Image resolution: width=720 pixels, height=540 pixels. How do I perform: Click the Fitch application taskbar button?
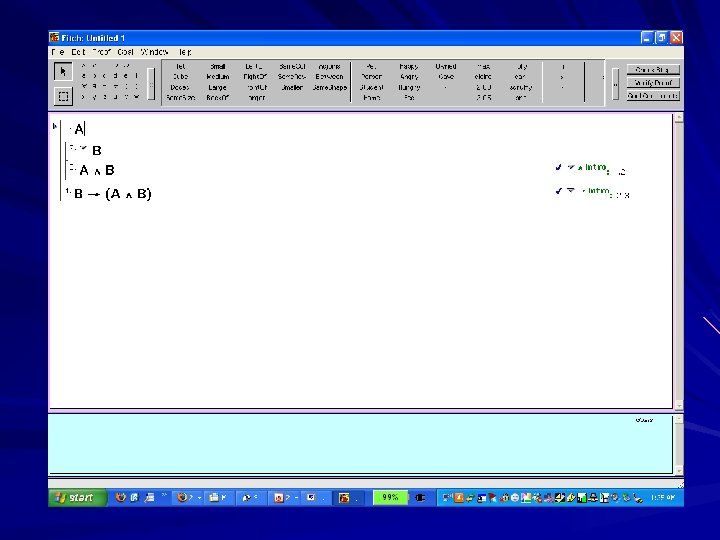pyautogui.click(x=349, y=498)
